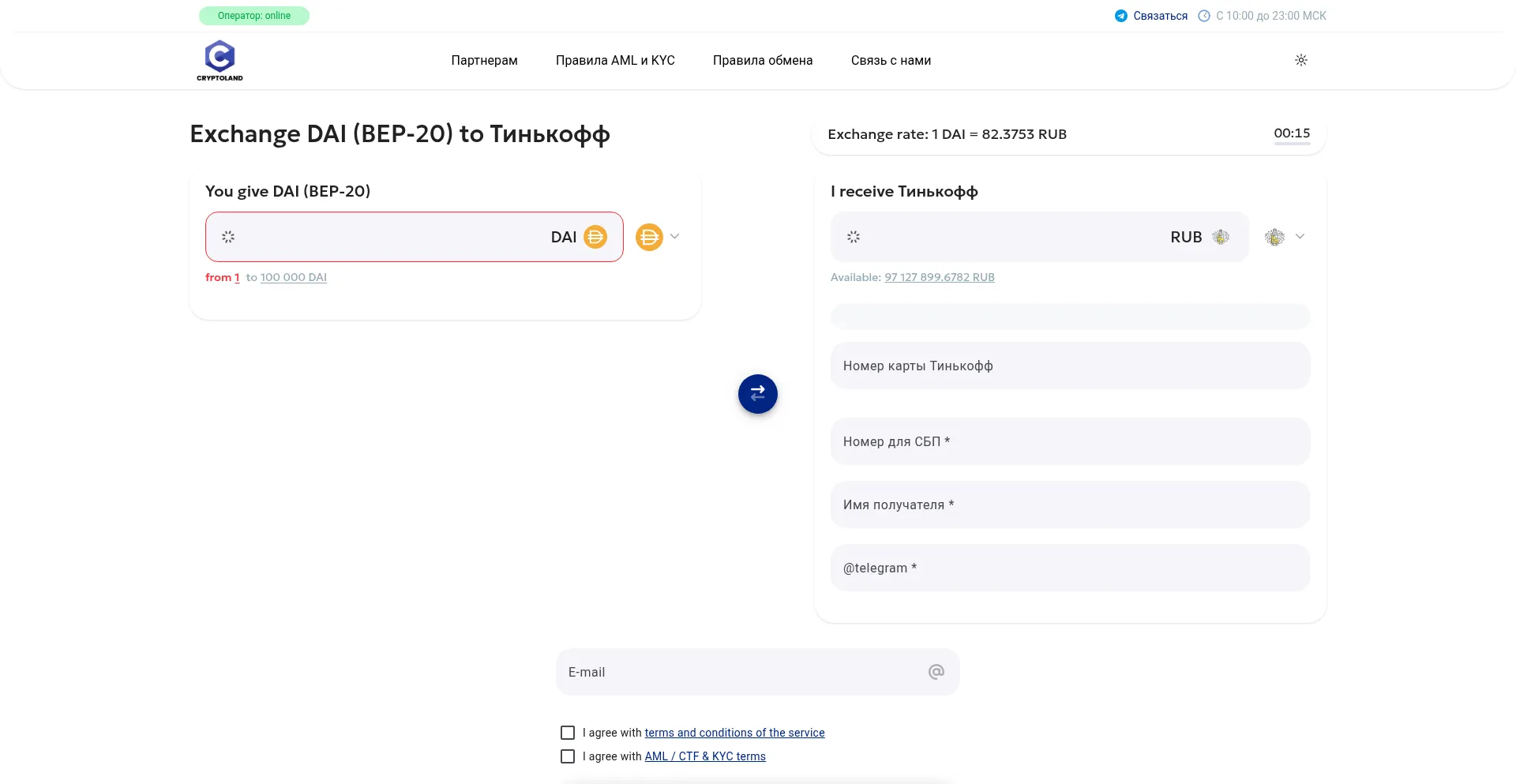
Task: Click the clock icon next to working hours
Action: [x=1204, y=16]
